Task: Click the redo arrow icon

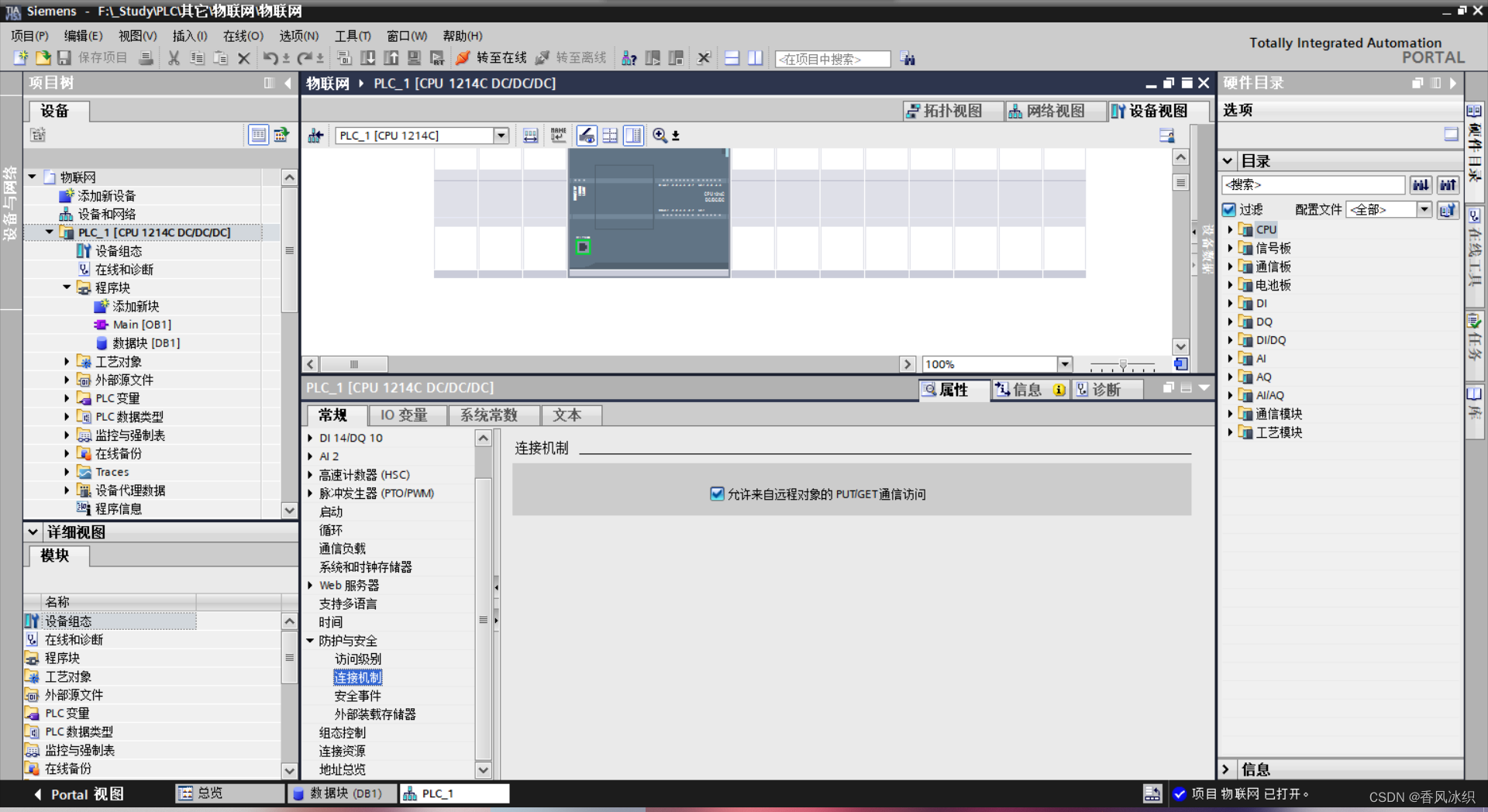Action: coord(305,58)
